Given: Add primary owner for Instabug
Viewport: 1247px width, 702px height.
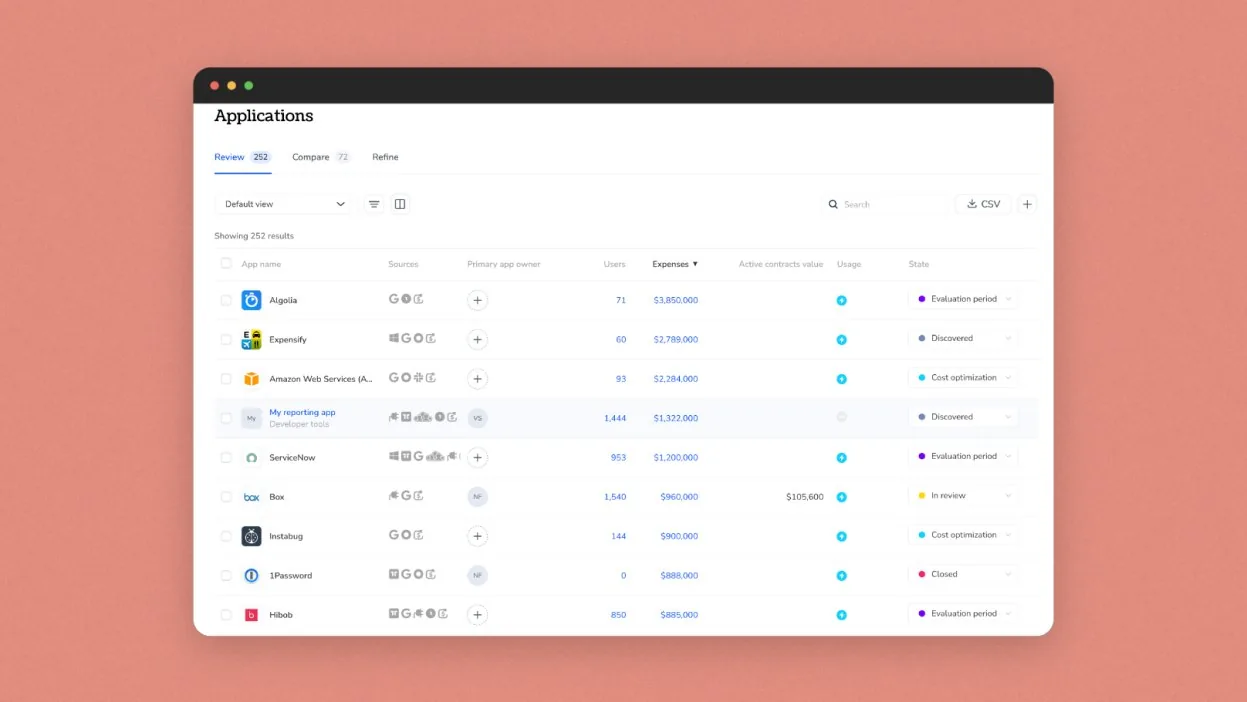Looking at the screenshot, I should pyautogui.click(x=478, y=536).
